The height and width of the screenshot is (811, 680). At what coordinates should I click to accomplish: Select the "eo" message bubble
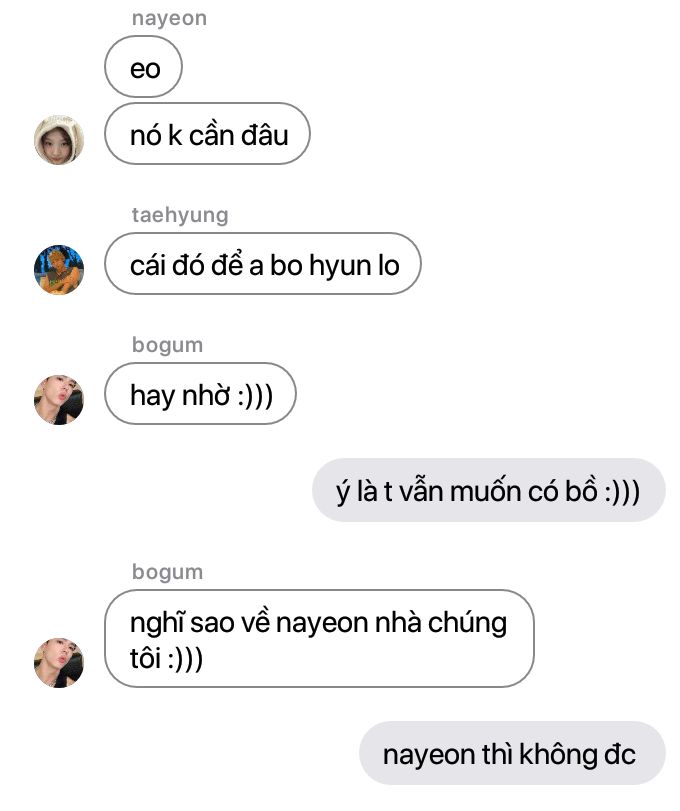pyautogui.click(x=143, y=67)
